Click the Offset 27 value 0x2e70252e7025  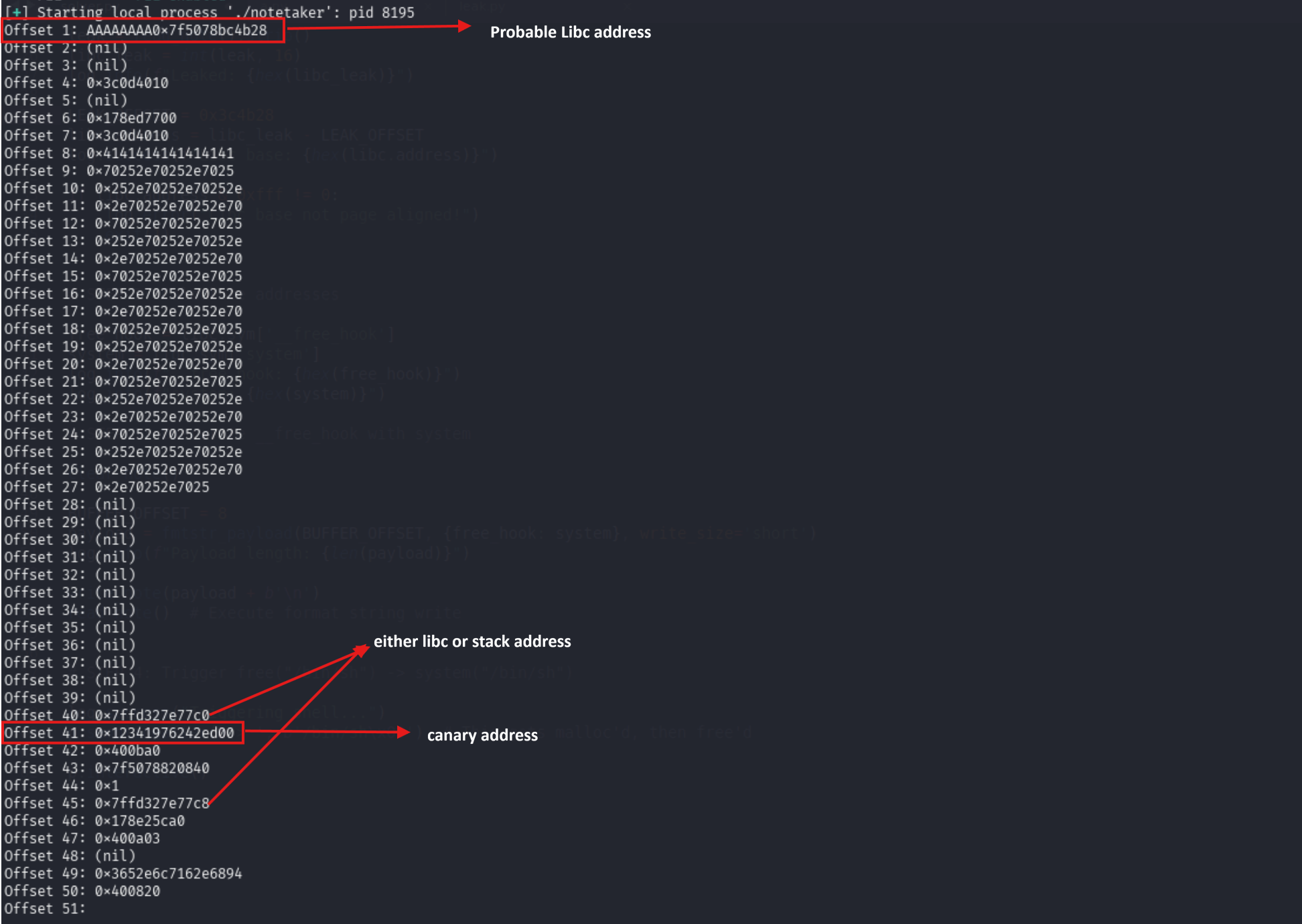pyautogui.click(x=152, y=487)
